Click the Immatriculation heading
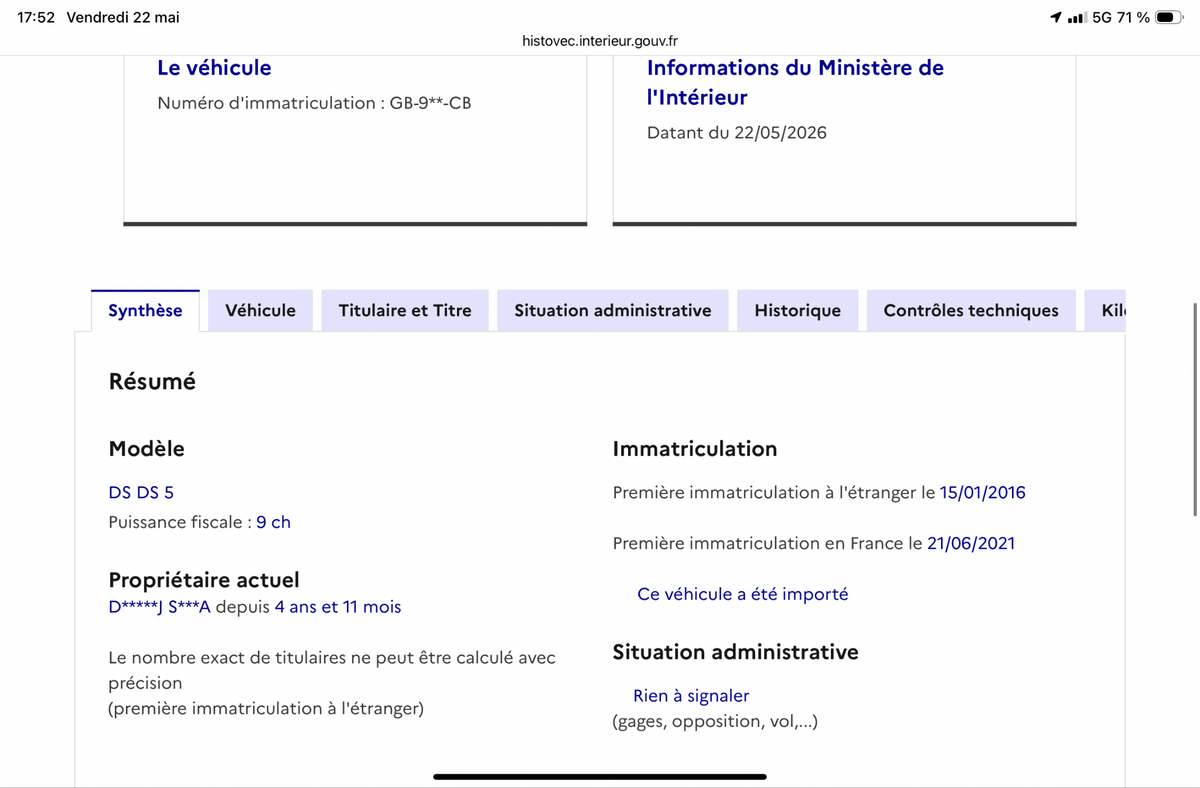The width and height of the screenshot is (1200, 788). [695, 449]
